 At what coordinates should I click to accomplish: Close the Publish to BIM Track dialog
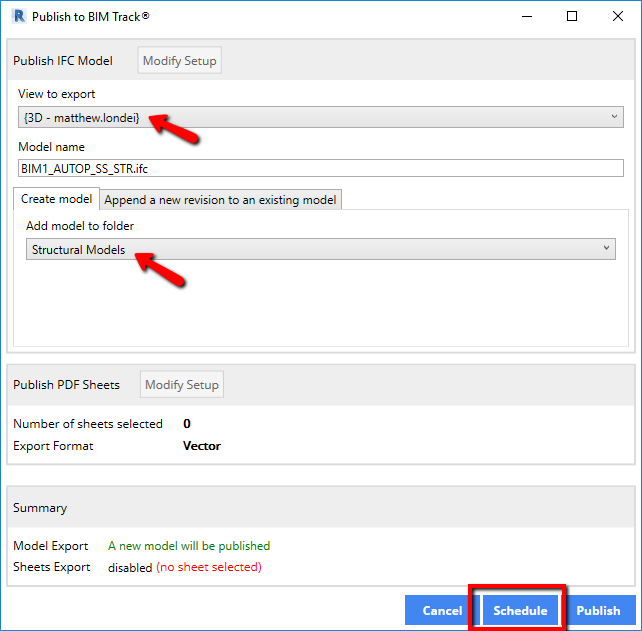click(x=618, y=16)
